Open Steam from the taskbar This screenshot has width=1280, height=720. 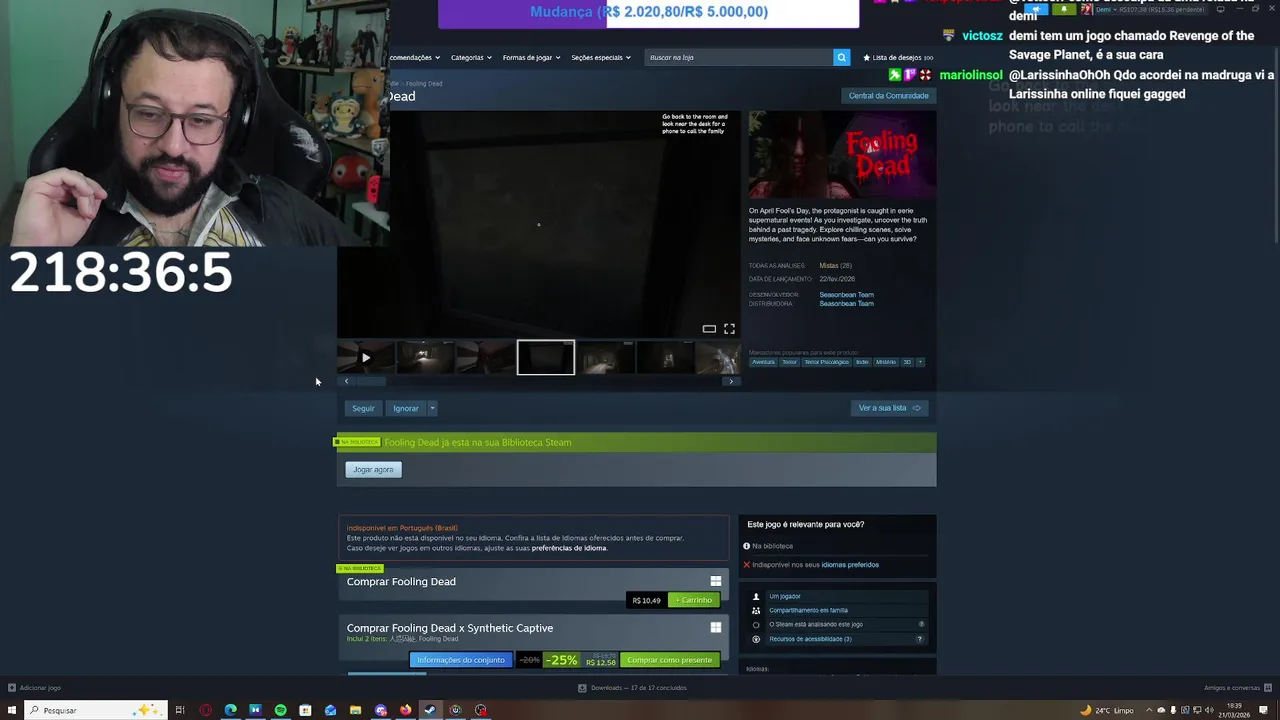point(430,710)
